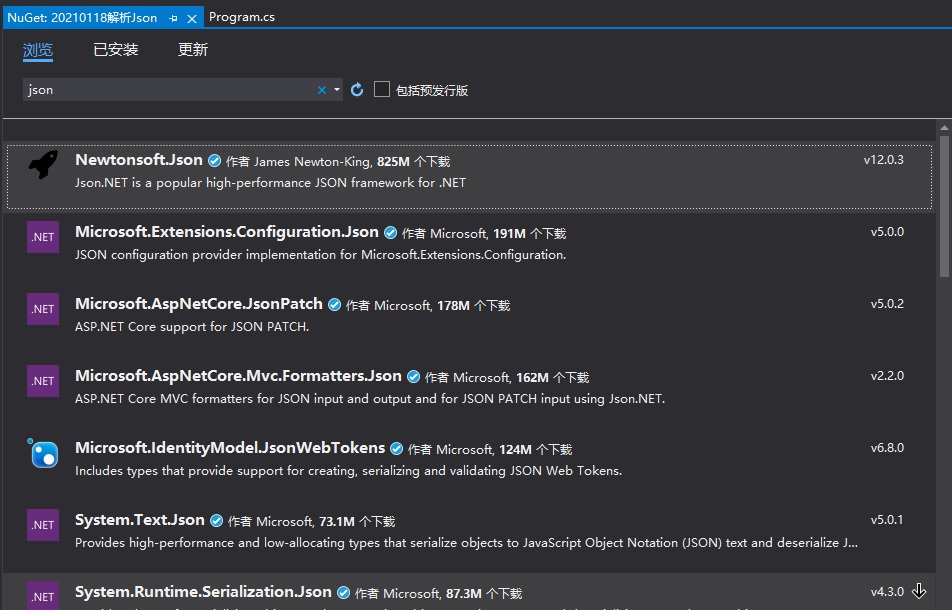The height and width of the screenshot is (610, 952).
Task: Switch to the 浏览 browse tab
Action: [x=38, y=50]
